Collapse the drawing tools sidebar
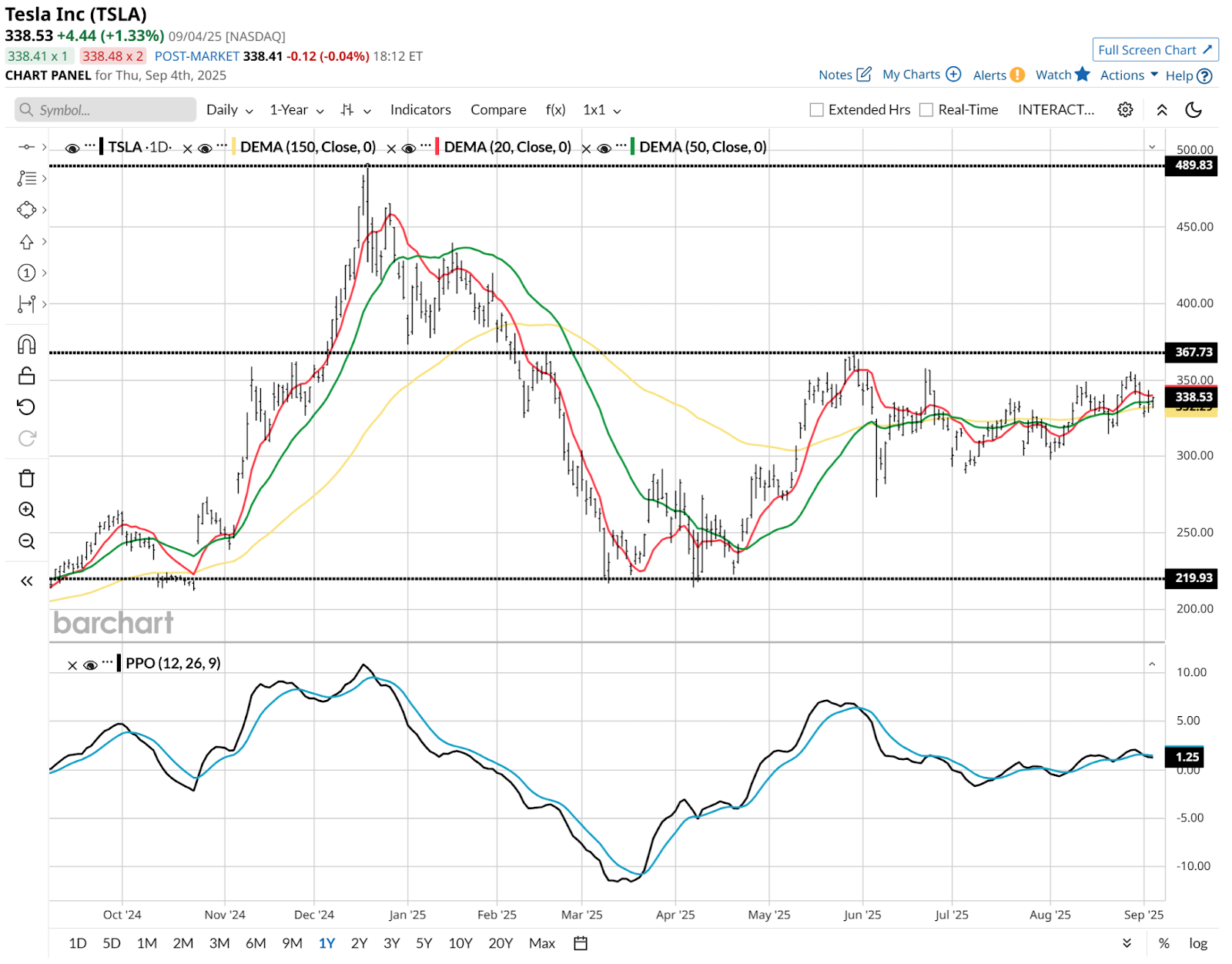The image size is (1232, 964). pyautogui.click(x=26, y=581)
